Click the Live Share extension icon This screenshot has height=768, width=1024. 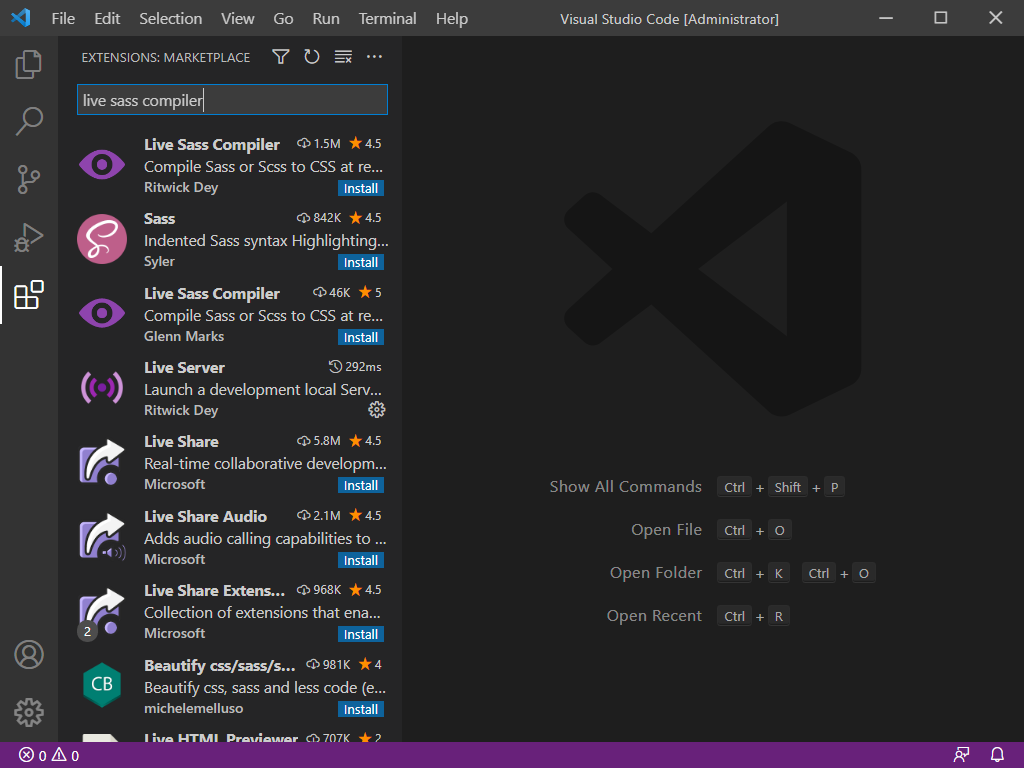102,462
